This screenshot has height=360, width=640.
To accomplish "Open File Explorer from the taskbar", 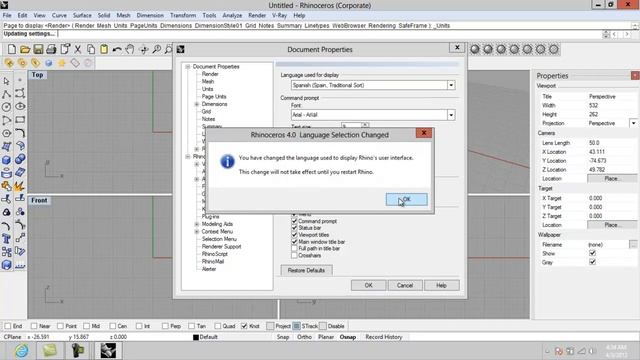I will click(49, 351).
